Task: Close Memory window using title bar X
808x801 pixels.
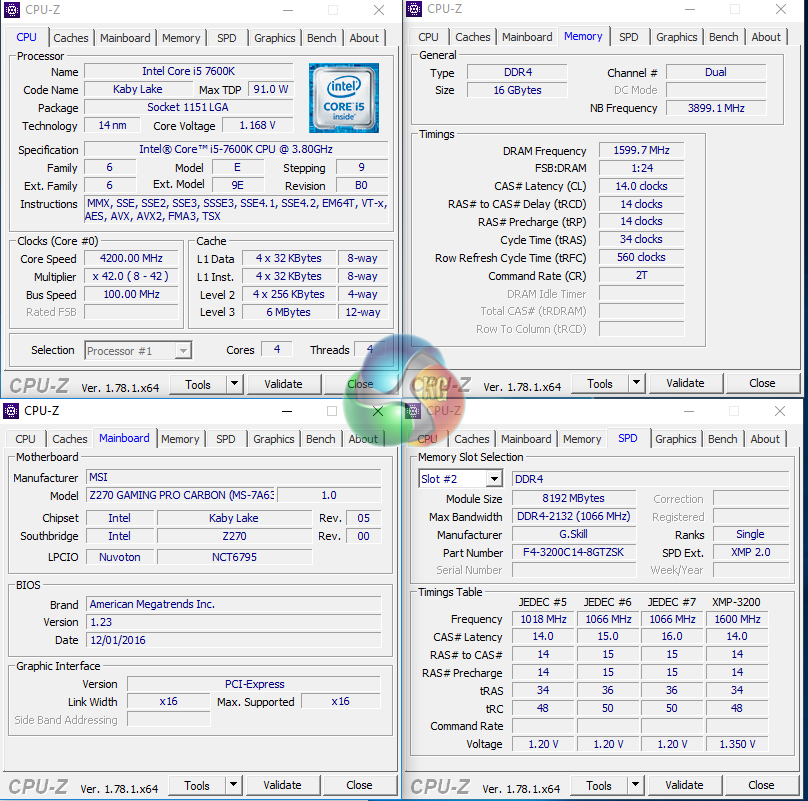Action: (781, 10)
